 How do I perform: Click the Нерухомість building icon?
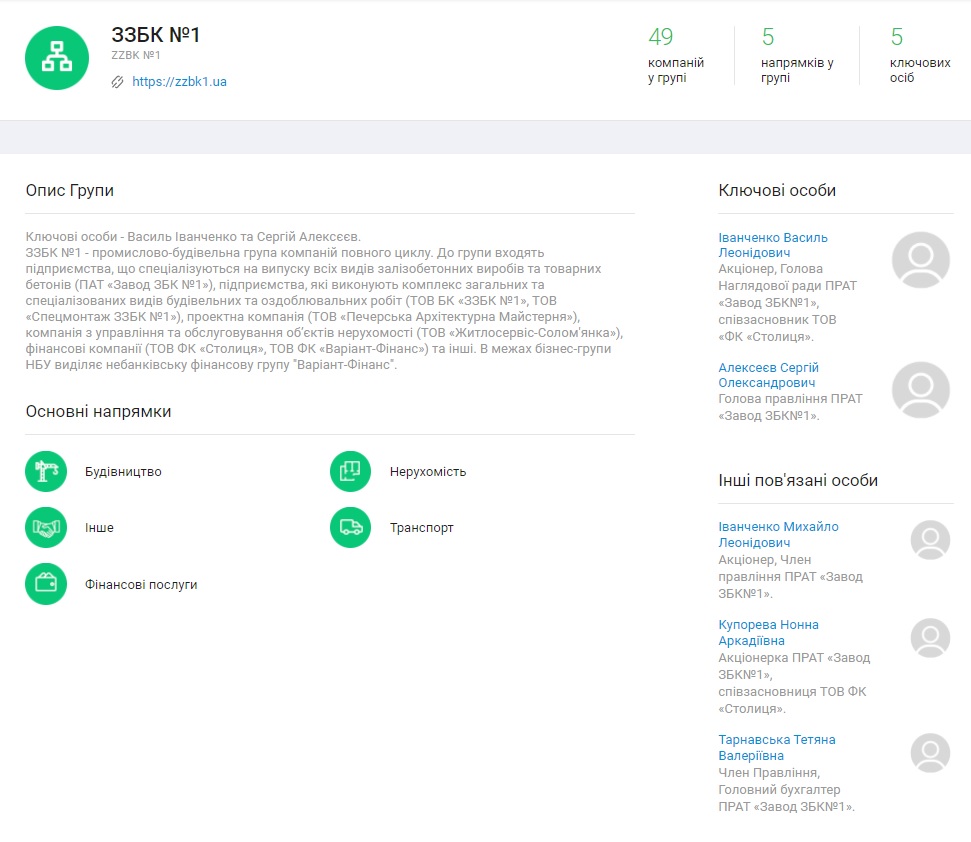tap(350, 472)
